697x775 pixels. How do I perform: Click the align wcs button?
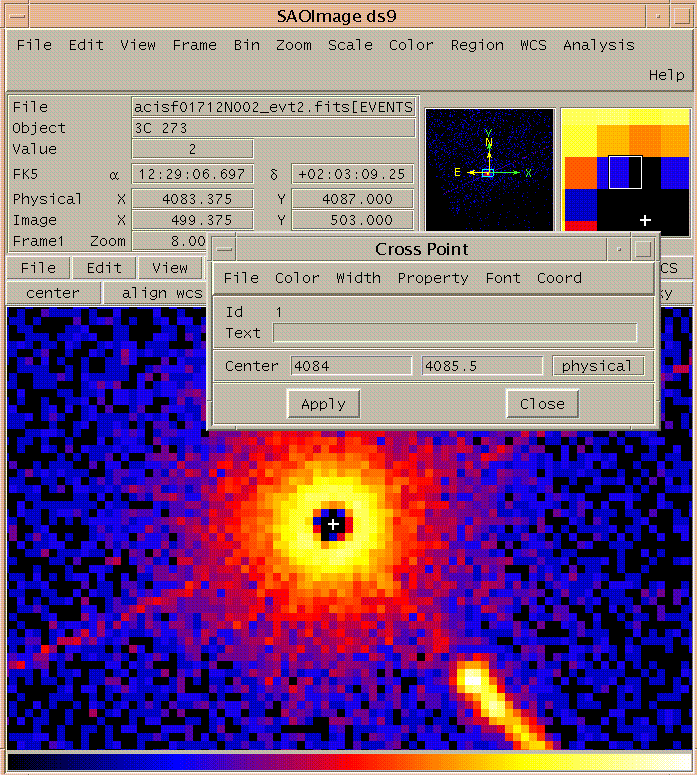click(156, 293)
